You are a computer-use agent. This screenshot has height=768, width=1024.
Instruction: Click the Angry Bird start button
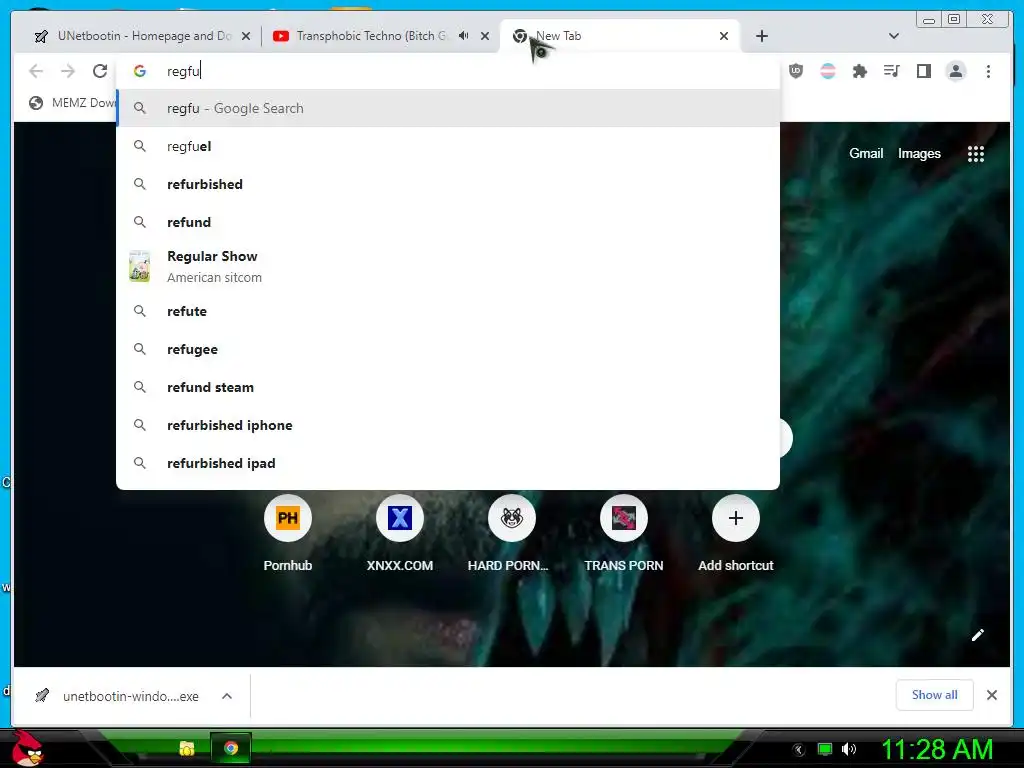point(27,748)
